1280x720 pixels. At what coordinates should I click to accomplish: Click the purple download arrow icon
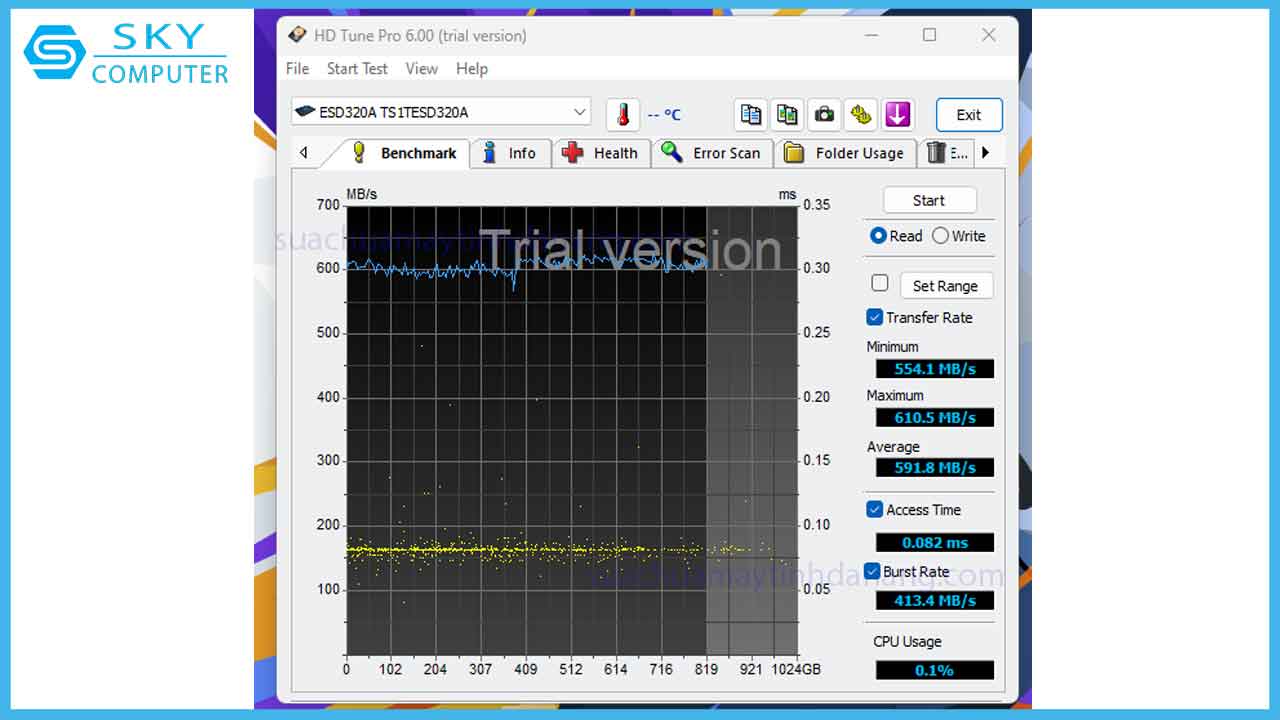tap(897, 114)
